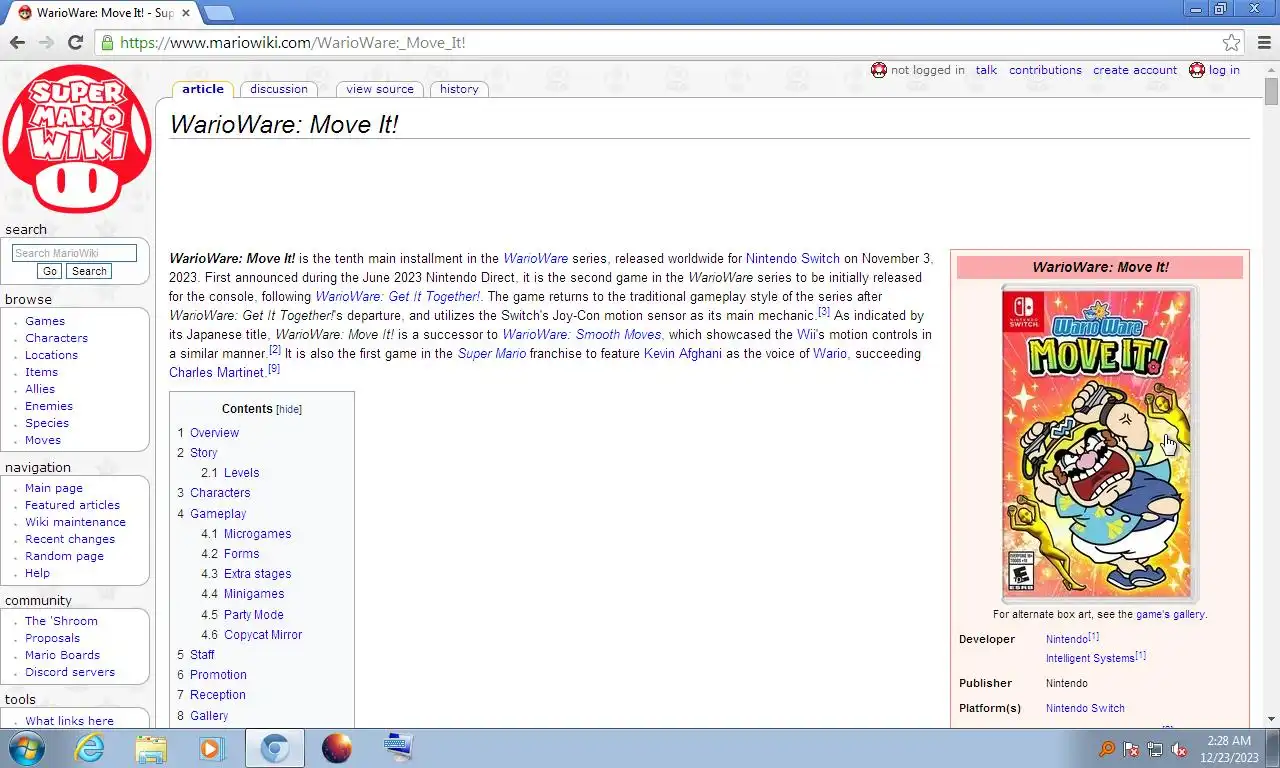The height and width of the screenshot is (768, 1280).
Task: Click the browser forward arrow
Action: coord(46,42)
